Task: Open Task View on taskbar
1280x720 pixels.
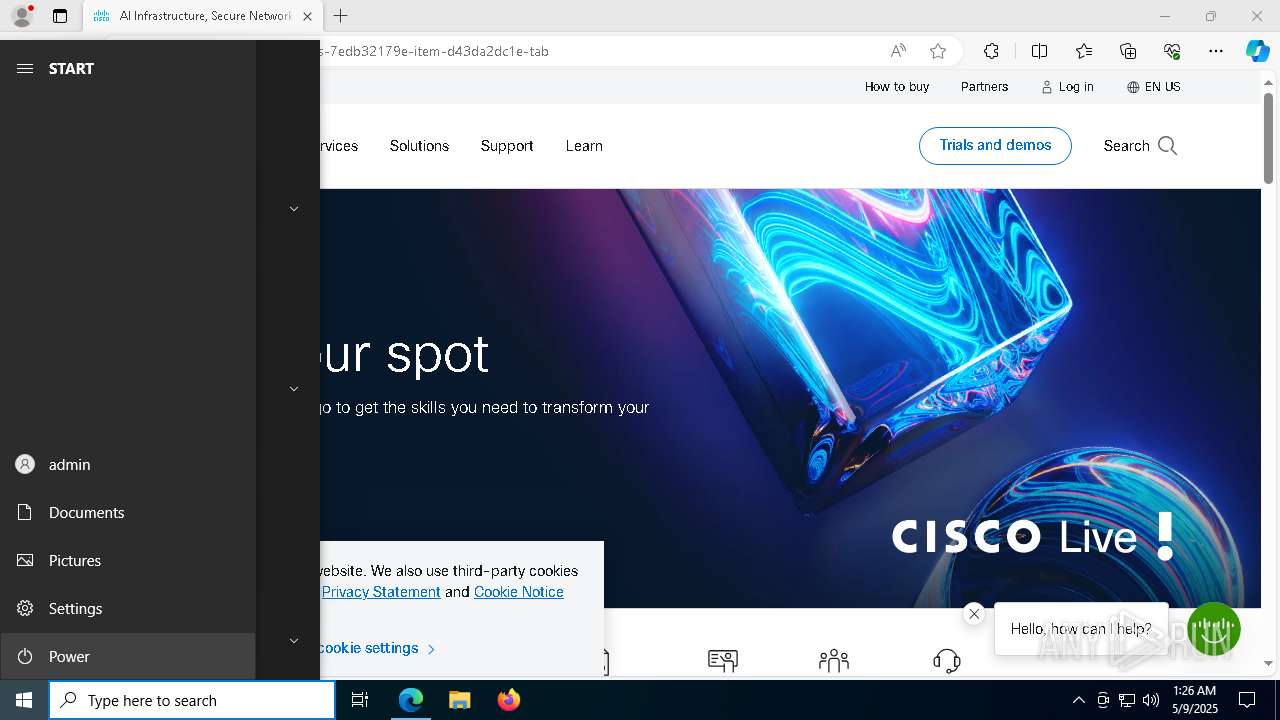Action: [x=360, y=700]
